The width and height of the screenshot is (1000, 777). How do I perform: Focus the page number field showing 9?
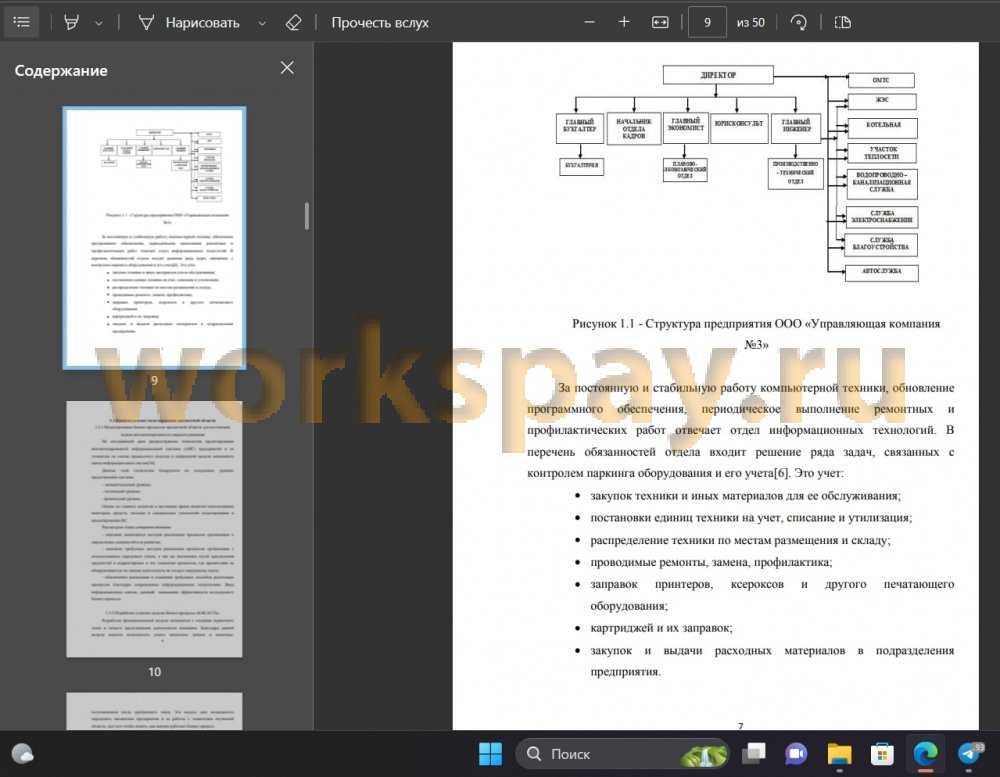click(707, 22)
